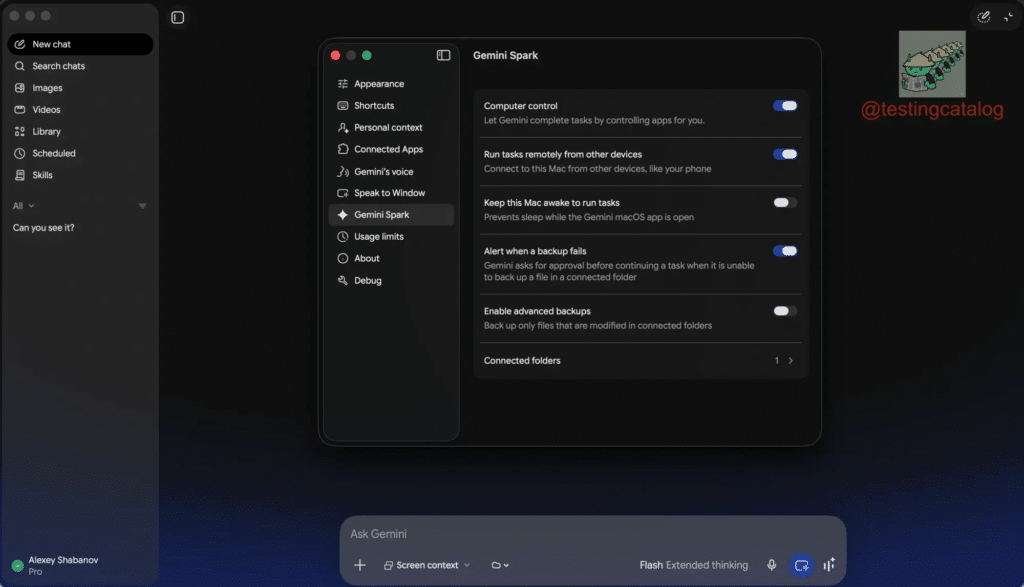The image size is (1024, 587).
Task: Click the testingcatalog avatar thumbnail
Action: (x=932, y=64)
